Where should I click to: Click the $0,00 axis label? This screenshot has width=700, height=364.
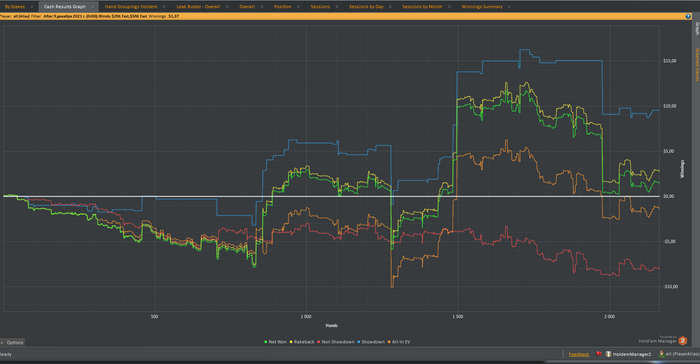[x=668, y=196]
